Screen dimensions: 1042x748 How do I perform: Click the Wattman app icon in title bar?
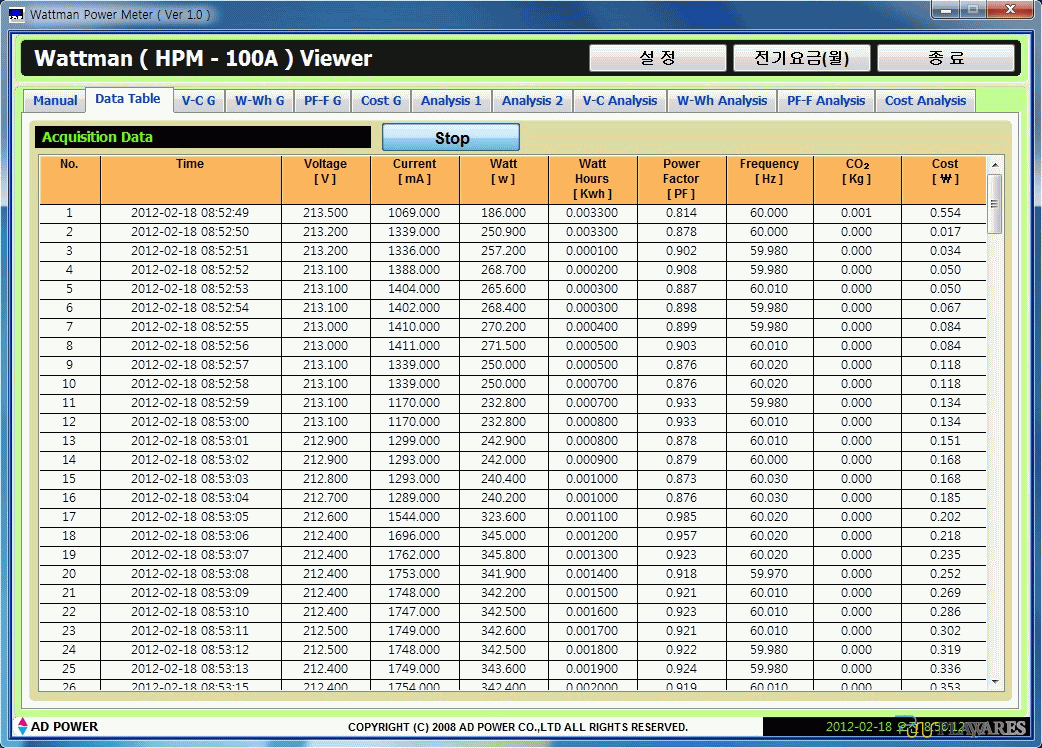pyautogui.click(x=16, y=14)
